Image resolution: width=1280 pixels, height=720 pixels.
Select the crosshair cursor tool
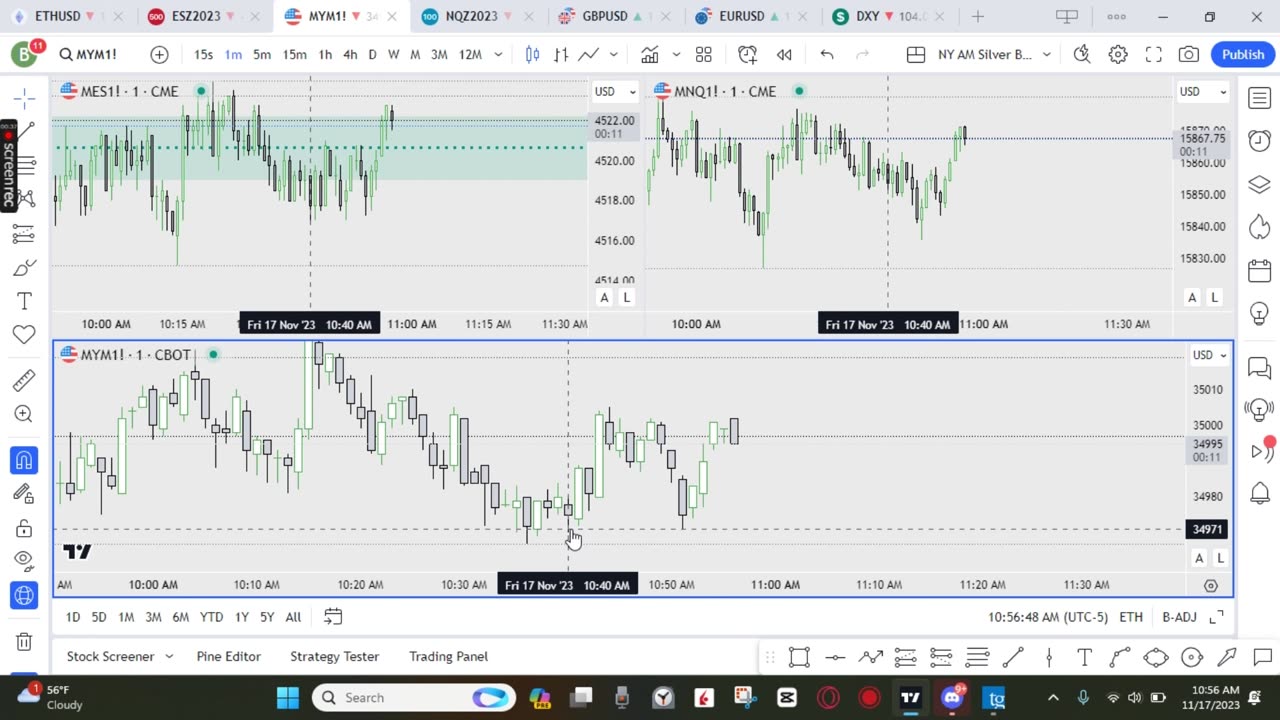tap(25, 97)
